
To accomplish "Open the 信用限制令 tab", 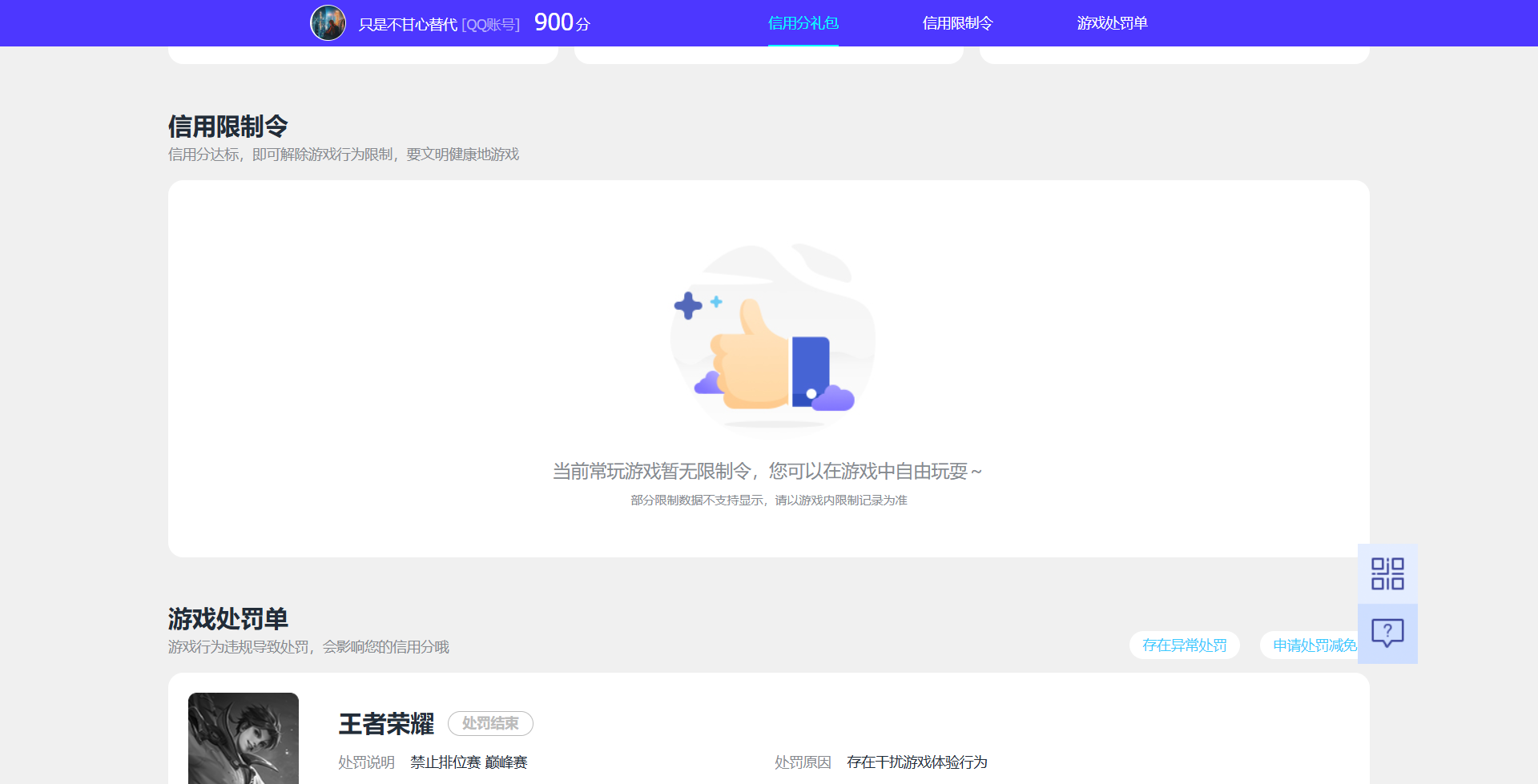I will 956,23.
